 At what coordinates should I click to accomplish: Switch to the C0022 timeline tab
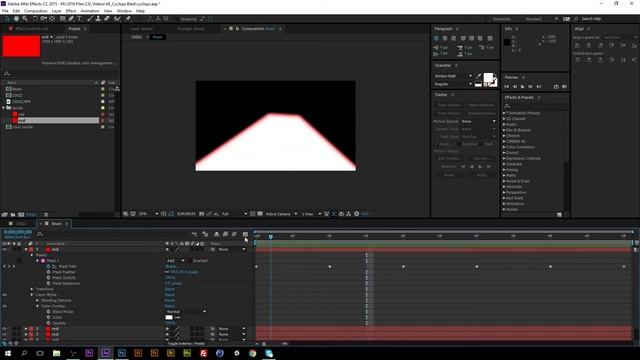pos(21,224)
